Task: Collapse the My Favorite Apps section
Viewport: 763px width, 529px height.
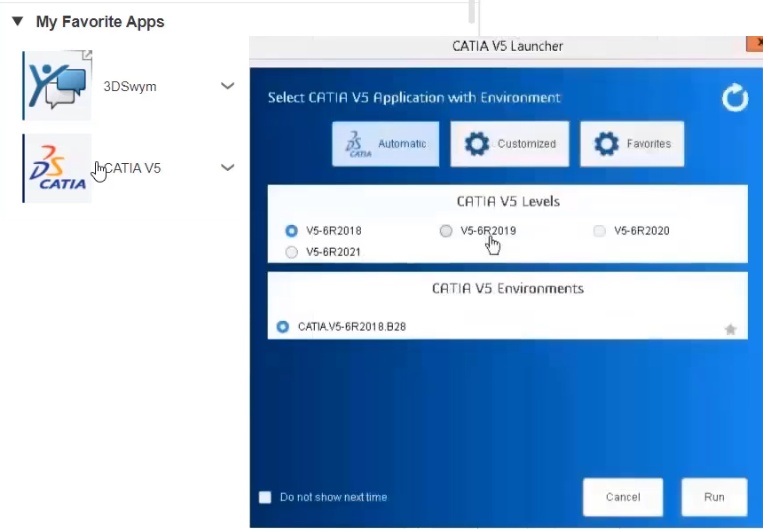Action: (18, 21)
